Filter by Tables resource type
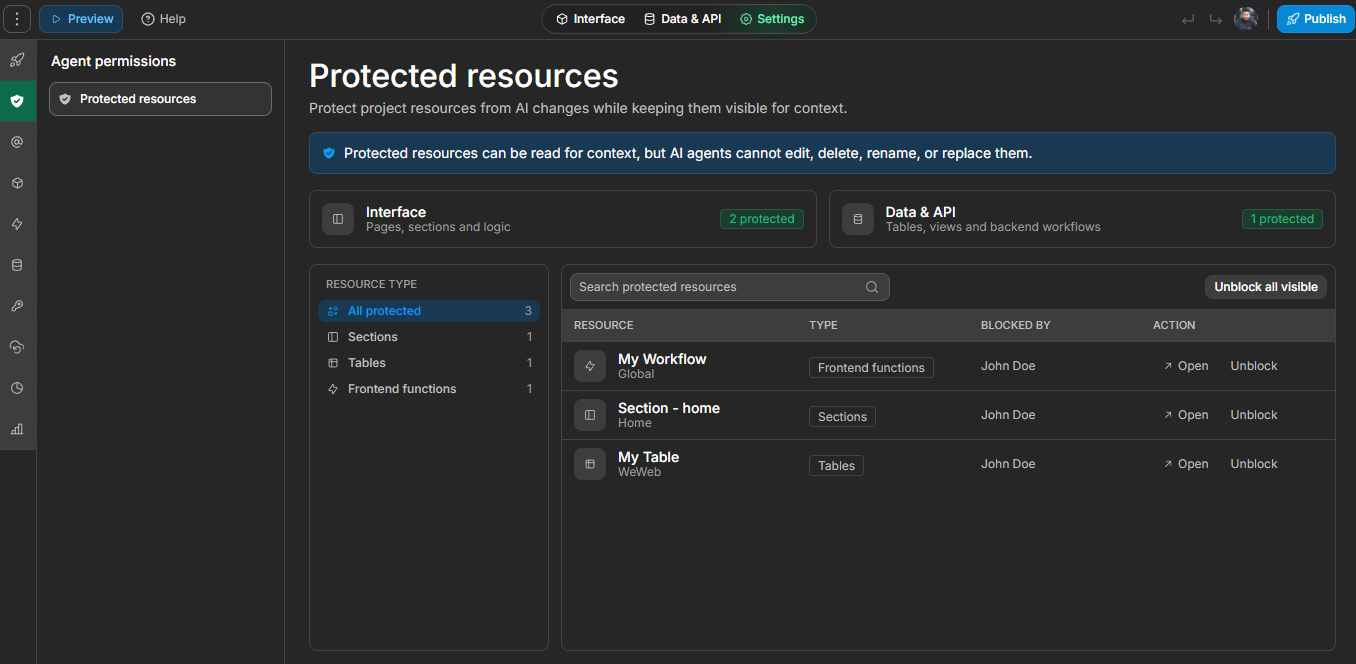This screenshot has width=1356, height=664. 429,363
